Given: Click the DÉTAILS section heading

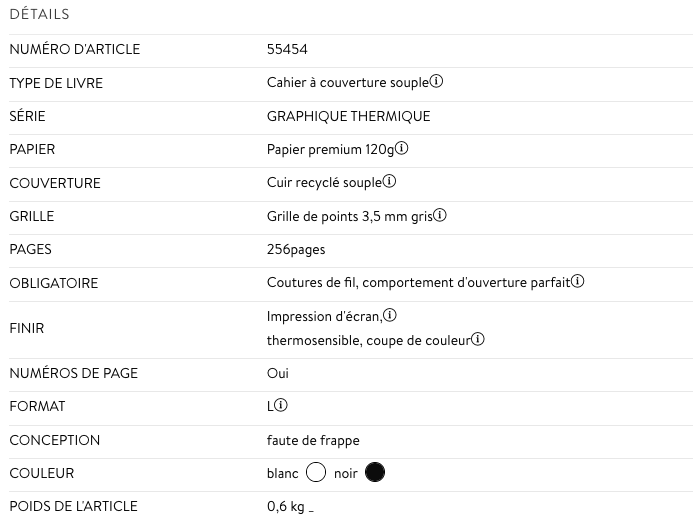Looking at the screenshot, I should [40, 15].
